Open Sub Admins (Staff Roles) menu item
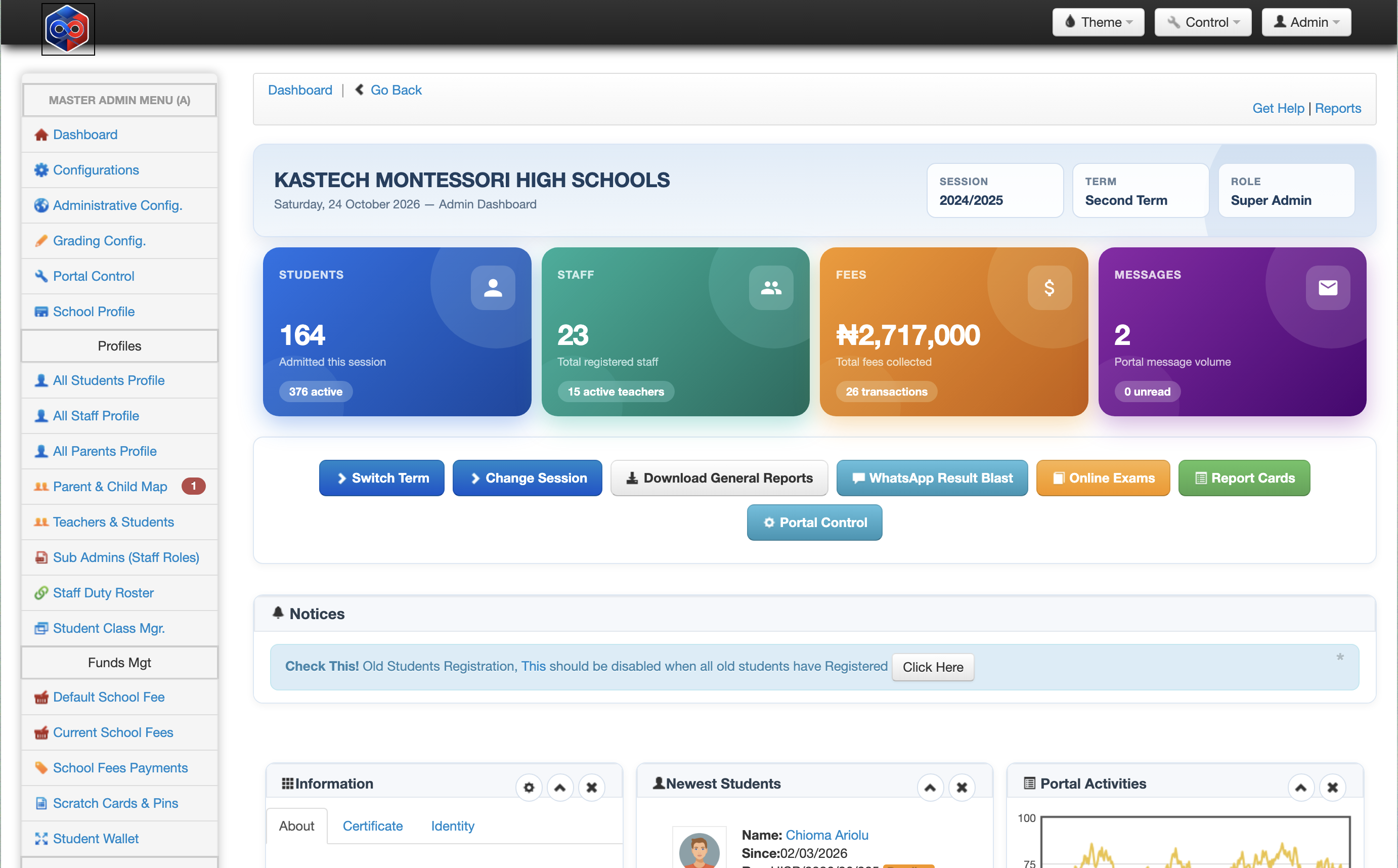The height and width of the screenshot is (868, 1398). coord(119,558)
